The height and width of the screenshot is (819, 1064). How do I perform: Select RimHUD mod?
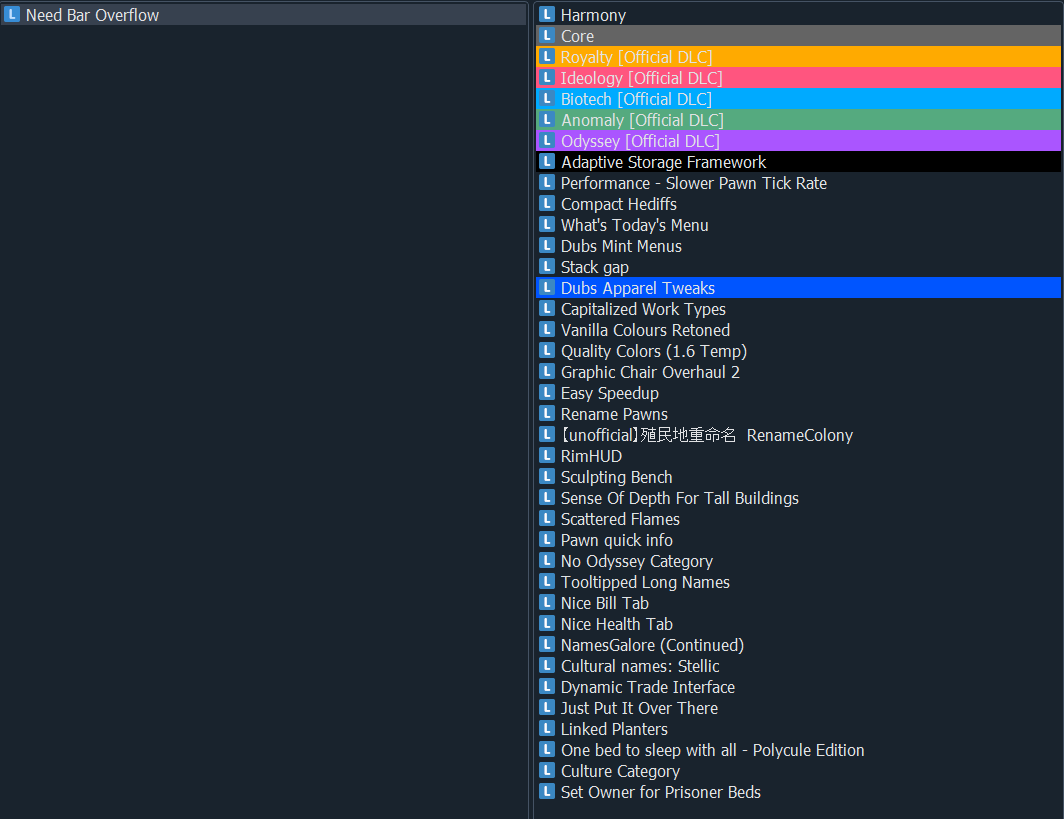point(799,457)
